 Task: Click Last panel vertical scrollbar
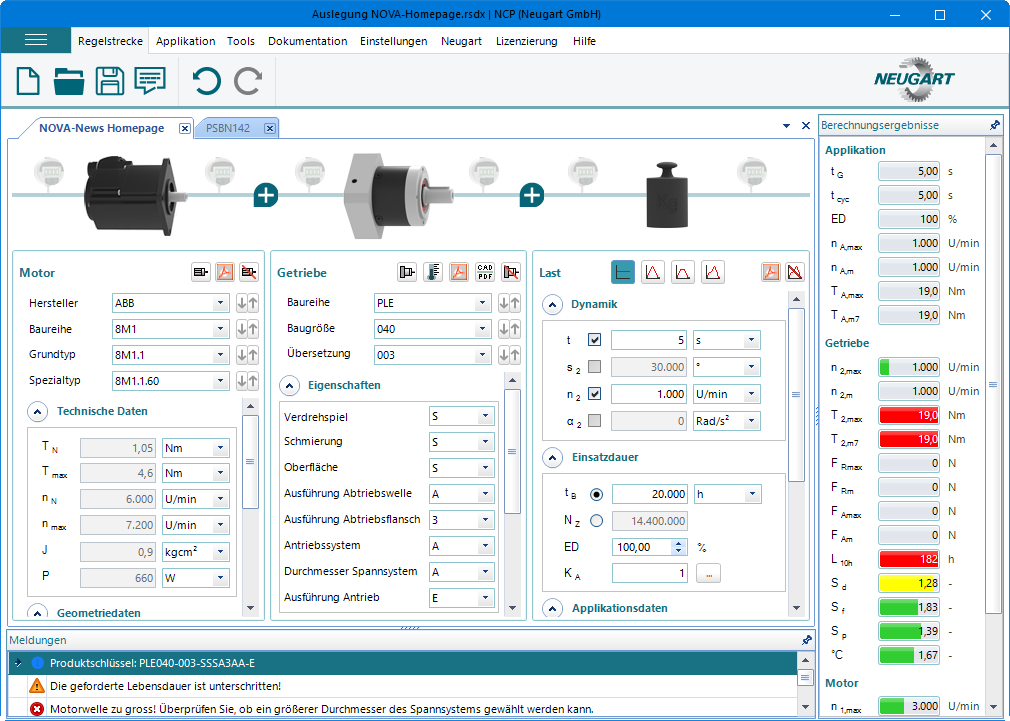(x=797, y=394)
